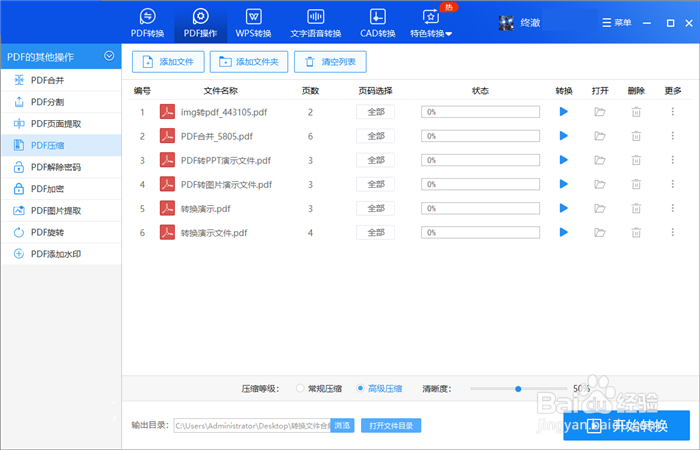Click the 开始转换 button
700x450 pixels.
[626, 425]
